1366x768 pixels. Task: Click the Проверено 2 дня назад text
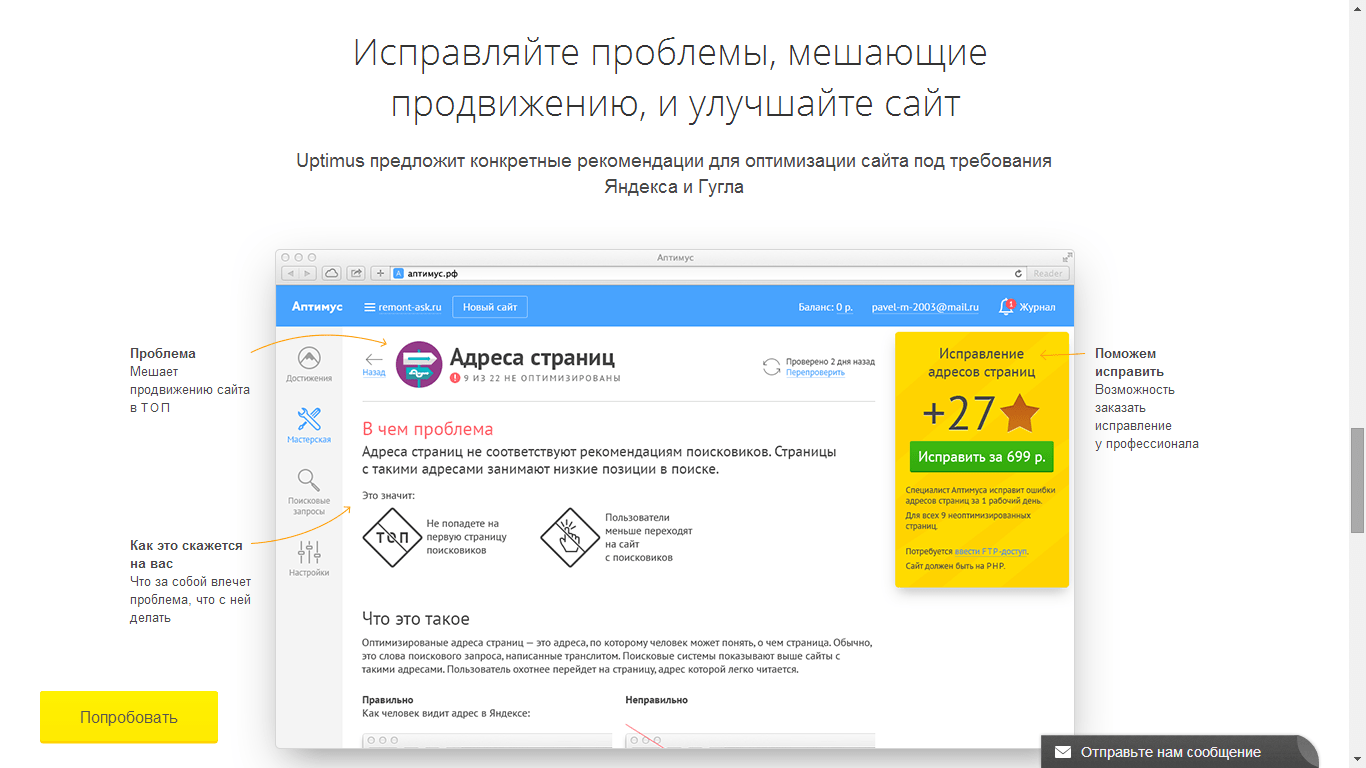[830, 361]
